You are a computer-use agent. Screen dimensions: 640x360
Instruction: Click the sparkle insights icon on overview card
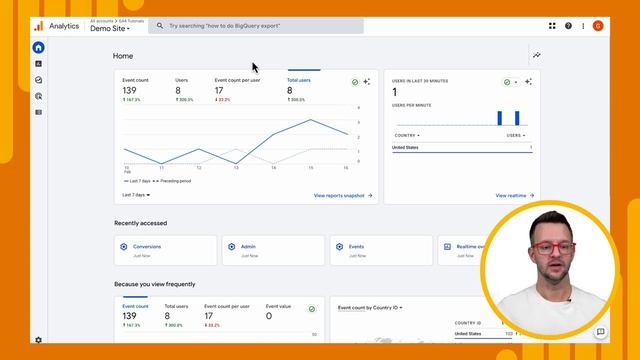coord(367,82)
